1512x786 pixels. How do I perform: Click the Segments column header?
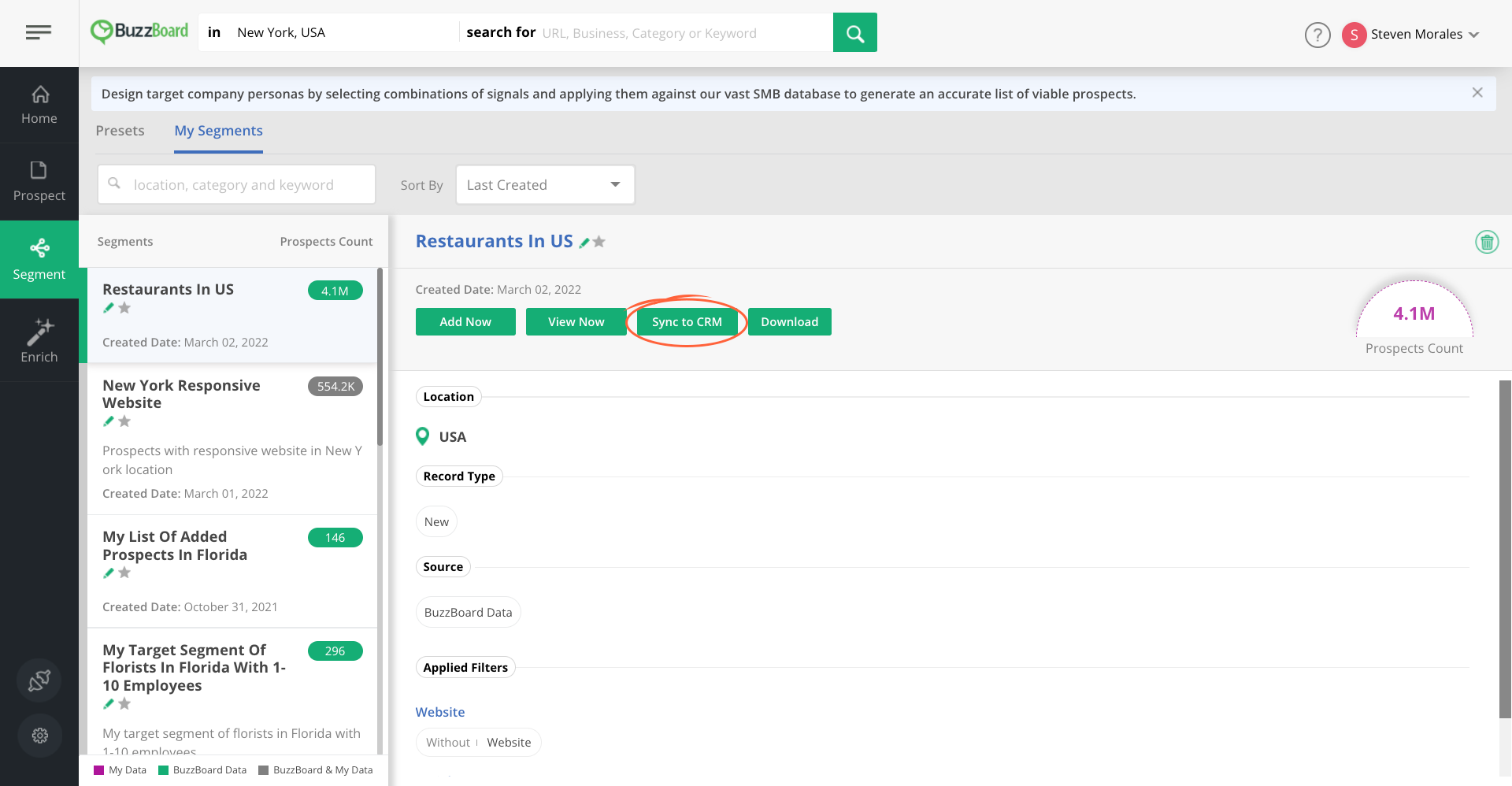pos(125,242)
